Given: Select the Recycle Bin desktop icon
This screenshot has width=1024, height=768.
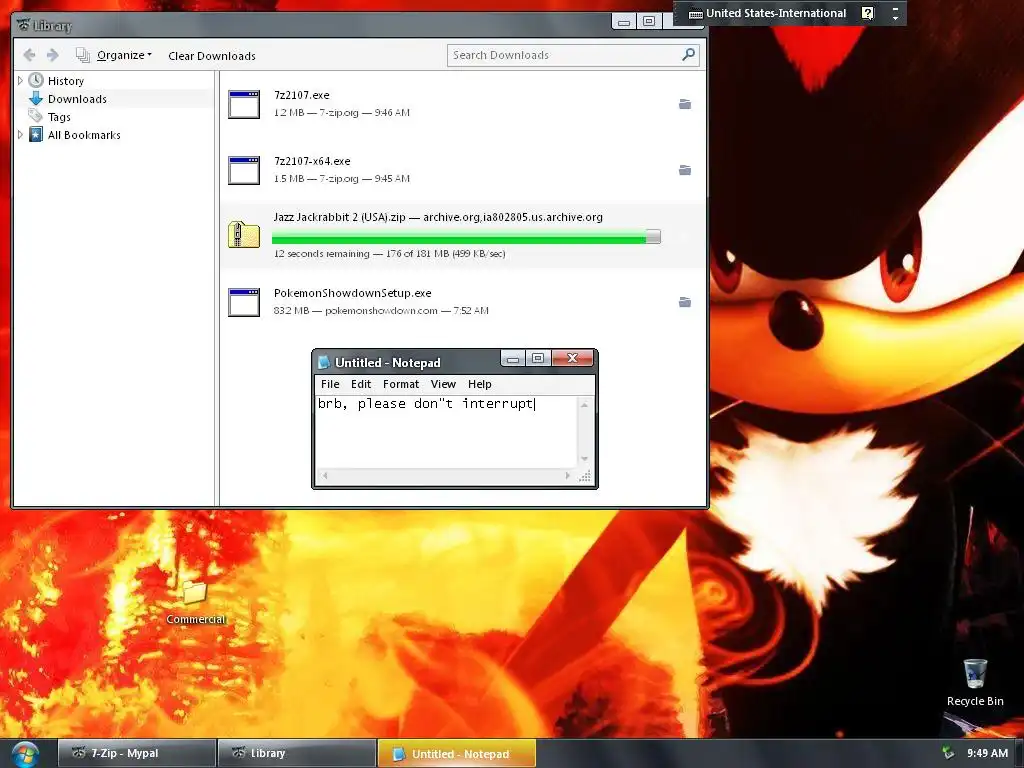Looking at the screenshot, I should coord(975,682).
